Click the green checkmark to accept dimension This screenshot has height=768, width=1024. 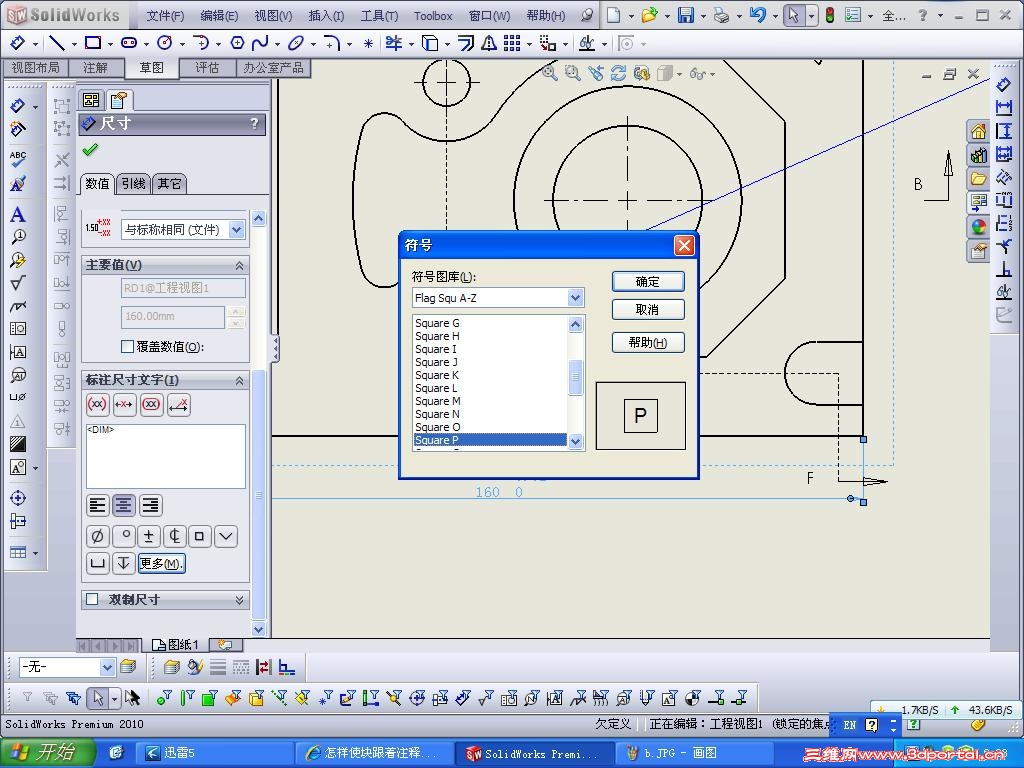[91, 150]
